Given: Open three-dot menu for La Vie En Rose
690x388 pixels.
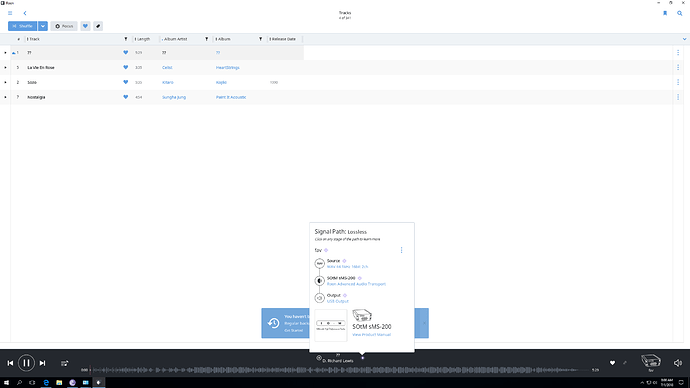Looking at the screenshot, I should 678,67.
